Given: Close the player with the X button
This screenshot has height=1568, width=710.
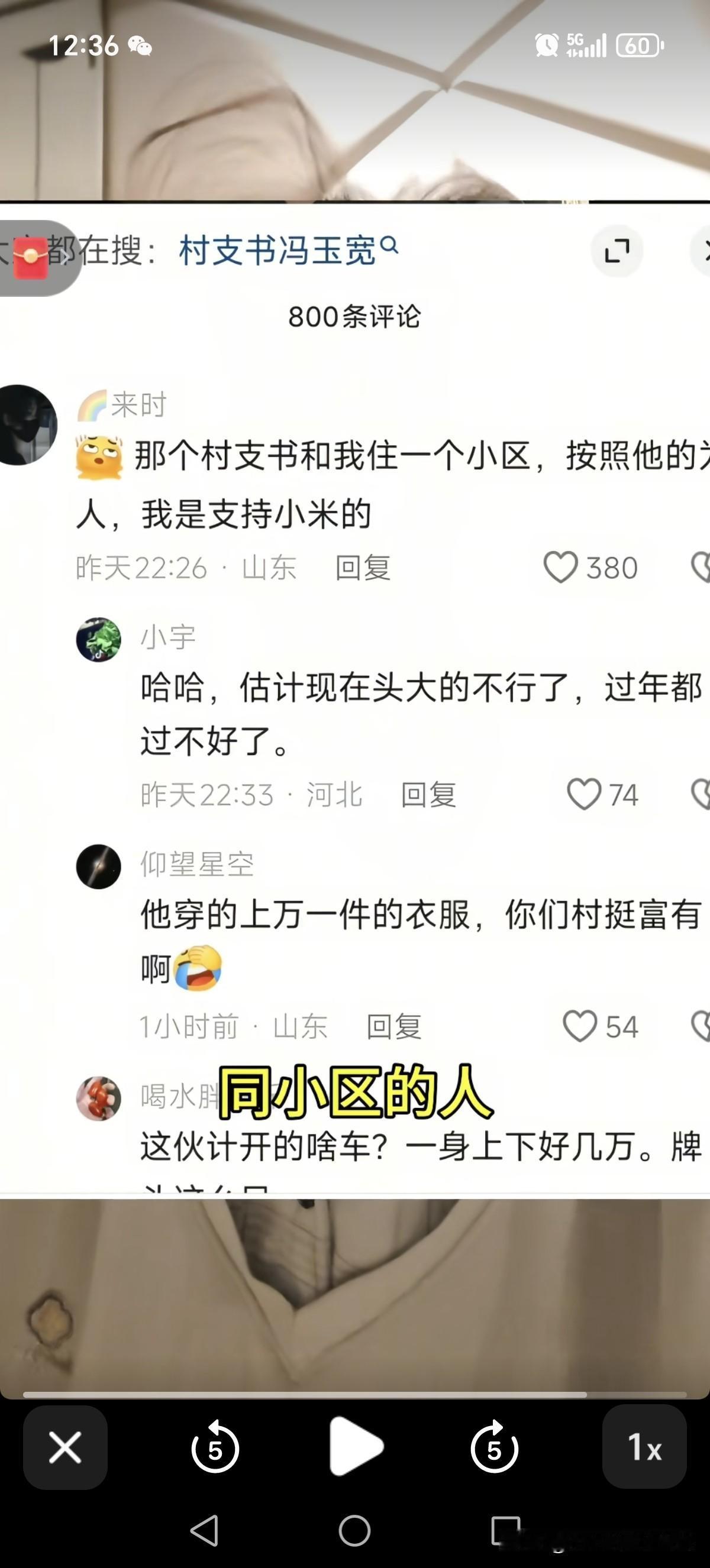Looking at the screenshot, I should point(65,1447).
